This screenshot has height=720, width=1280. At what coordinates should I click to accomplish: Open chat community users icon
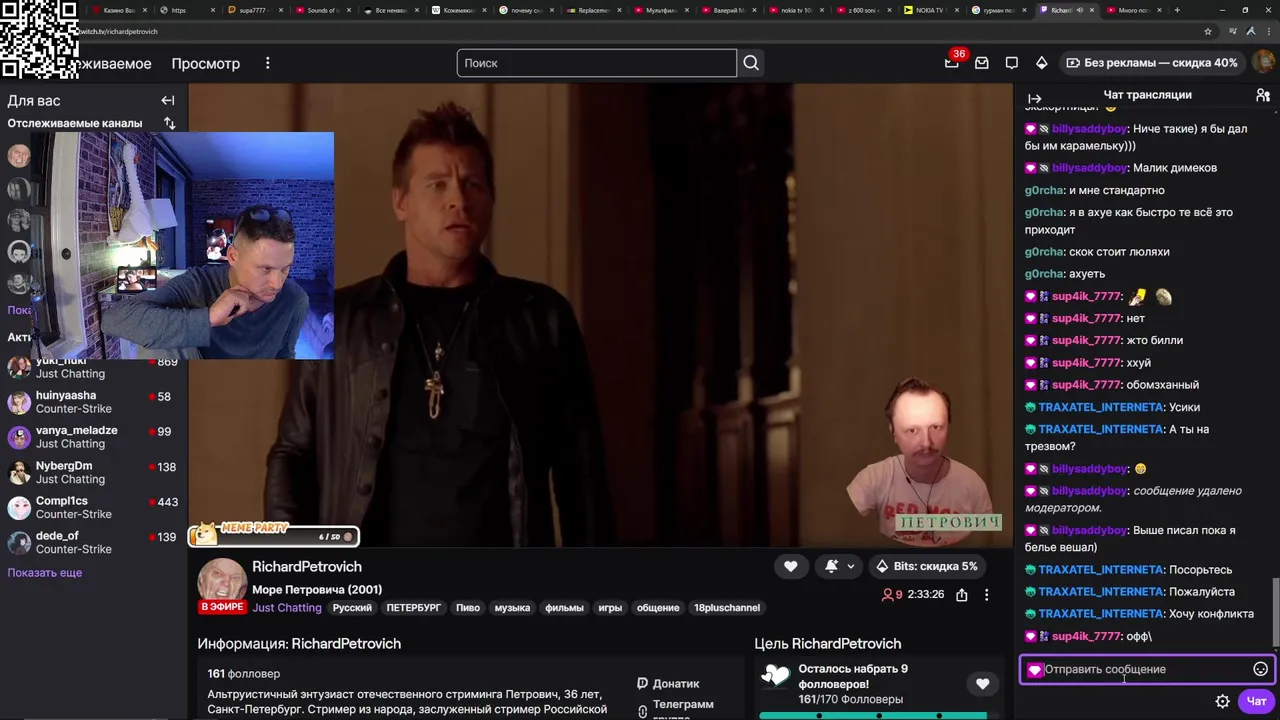click(1263, 95)
